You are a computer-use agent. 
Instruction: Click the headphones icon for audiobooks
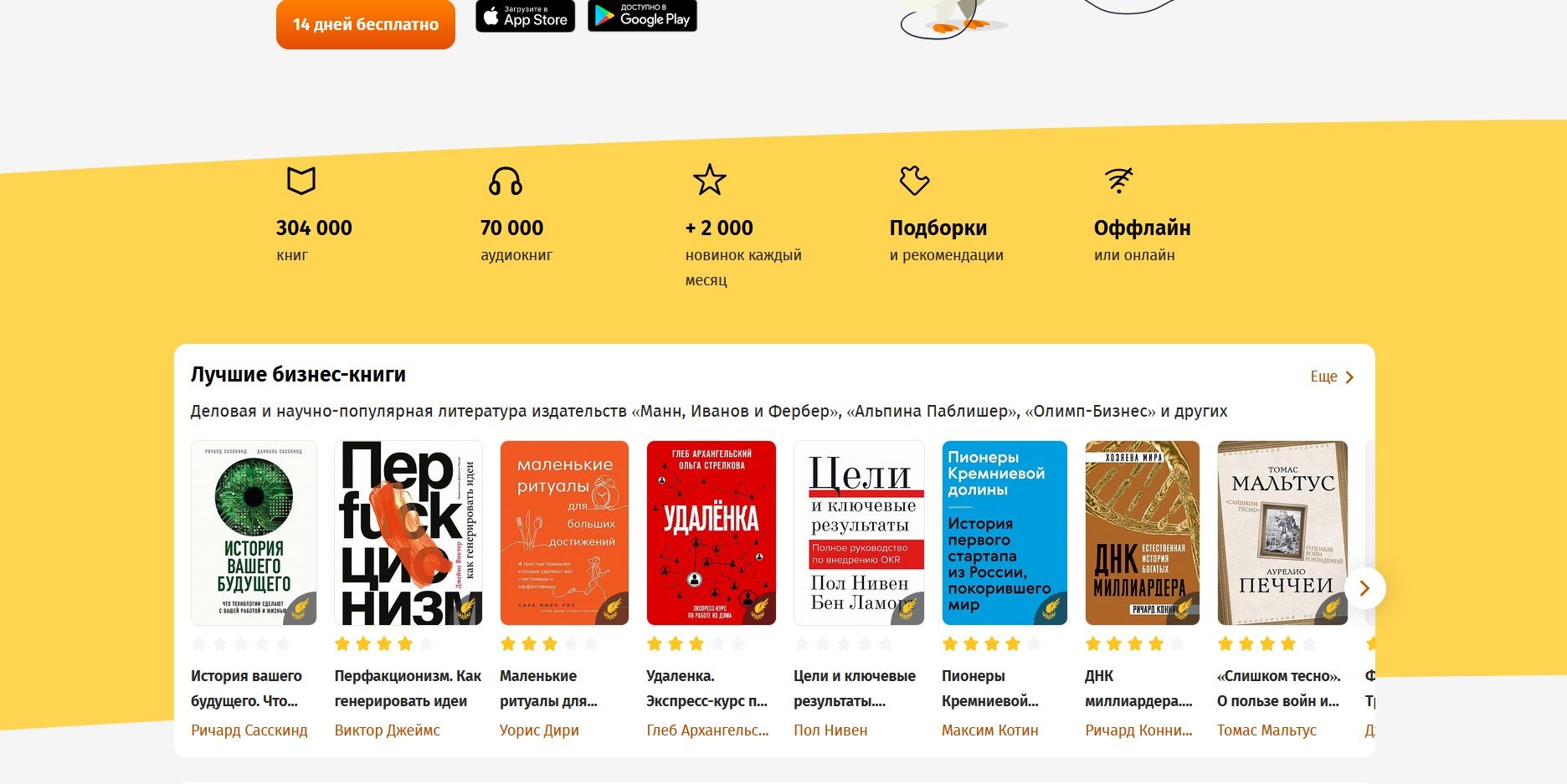[x=505, y=181]
